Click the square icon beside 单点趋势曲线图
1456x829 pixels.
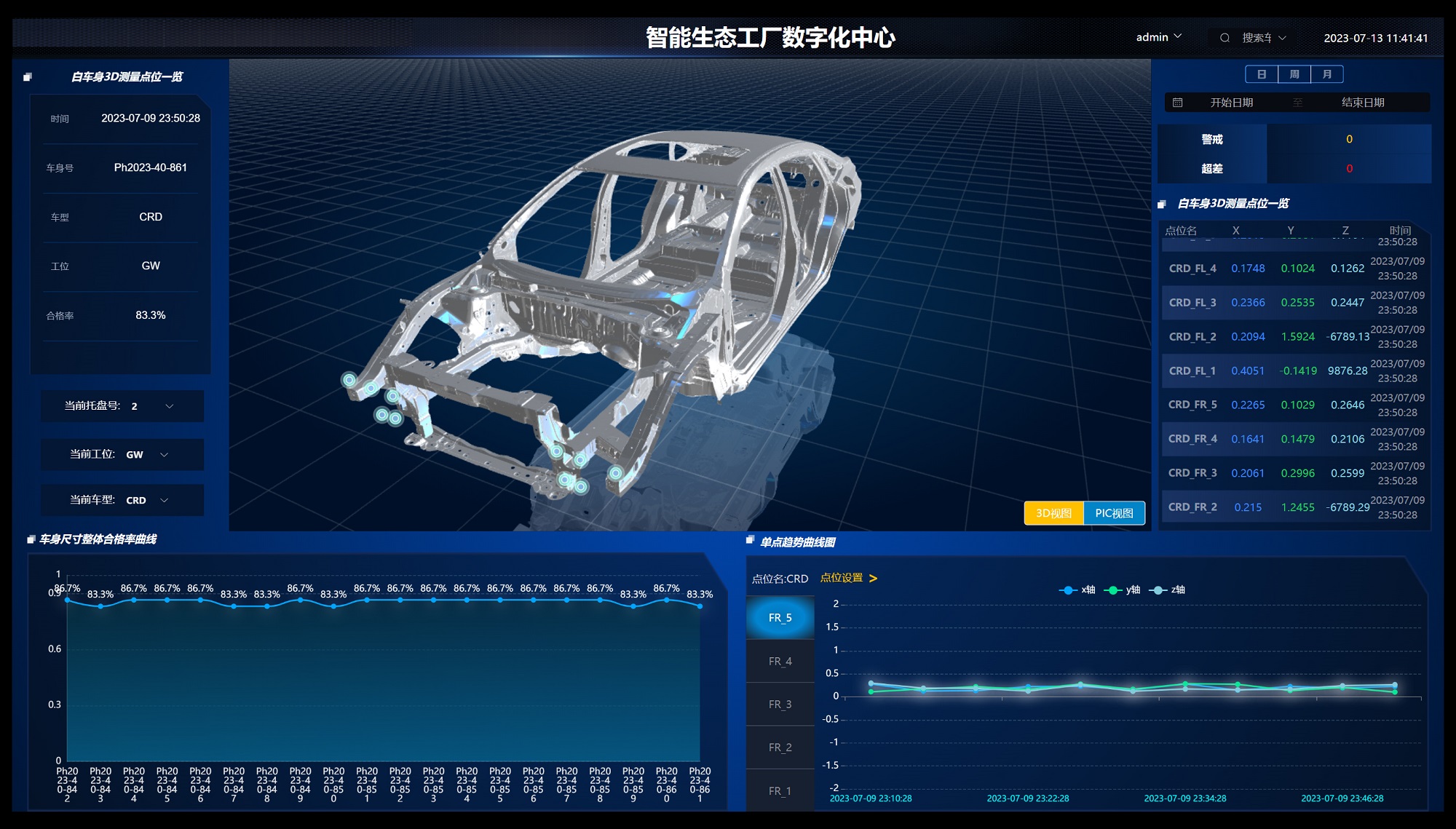click(750, 540)
